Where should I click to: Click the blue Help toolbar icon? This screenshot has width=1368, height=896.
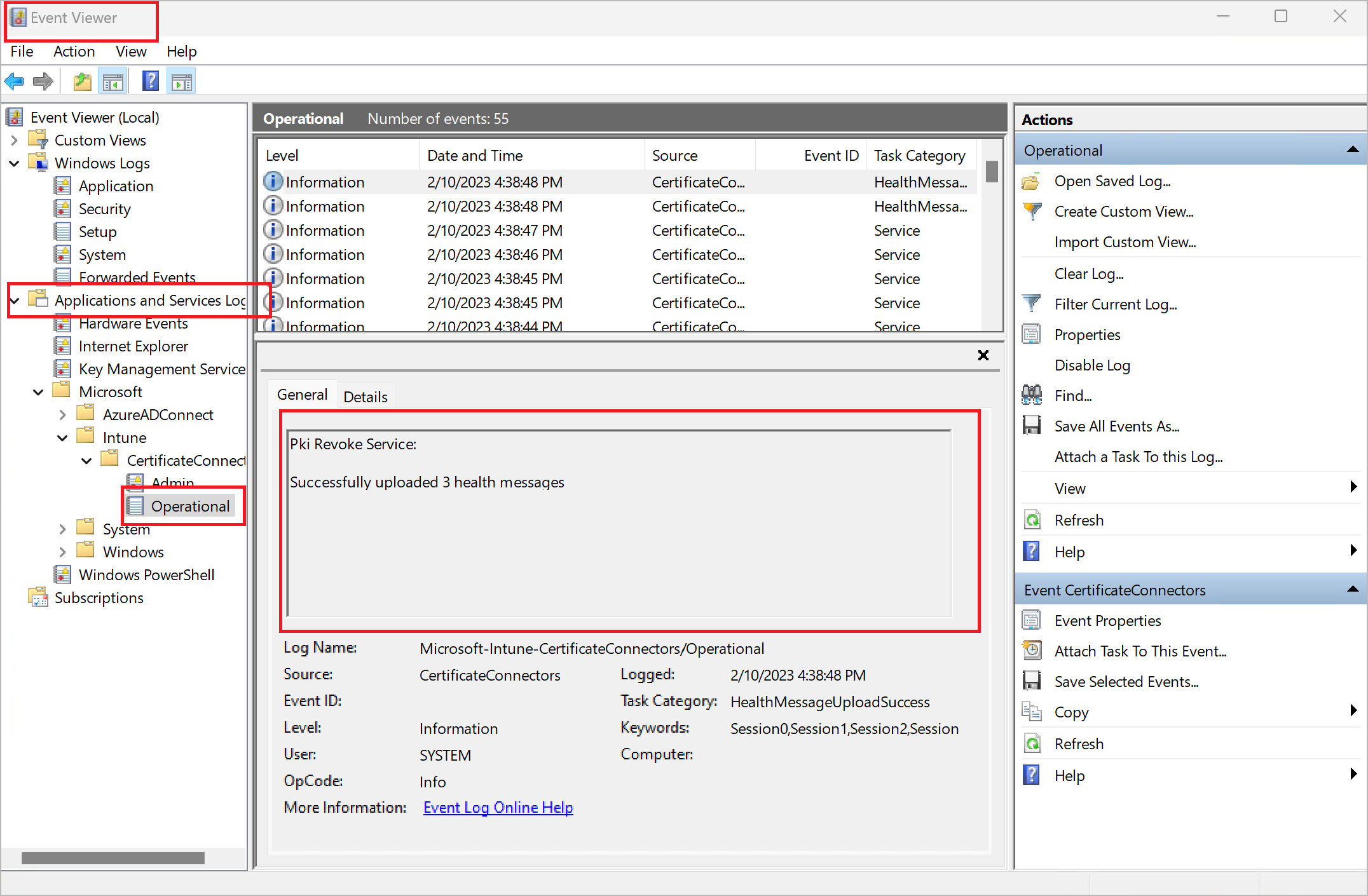[151, 81]
